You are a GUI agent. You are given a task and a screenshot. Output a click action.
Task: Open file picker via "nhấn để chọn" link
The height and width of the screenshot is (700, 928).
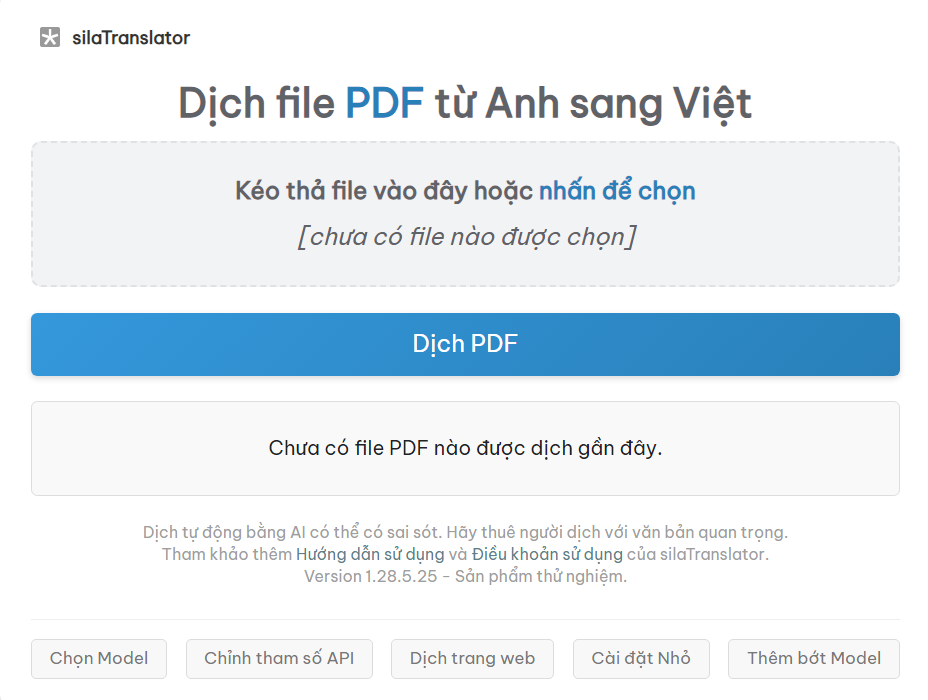coord(616,190)
